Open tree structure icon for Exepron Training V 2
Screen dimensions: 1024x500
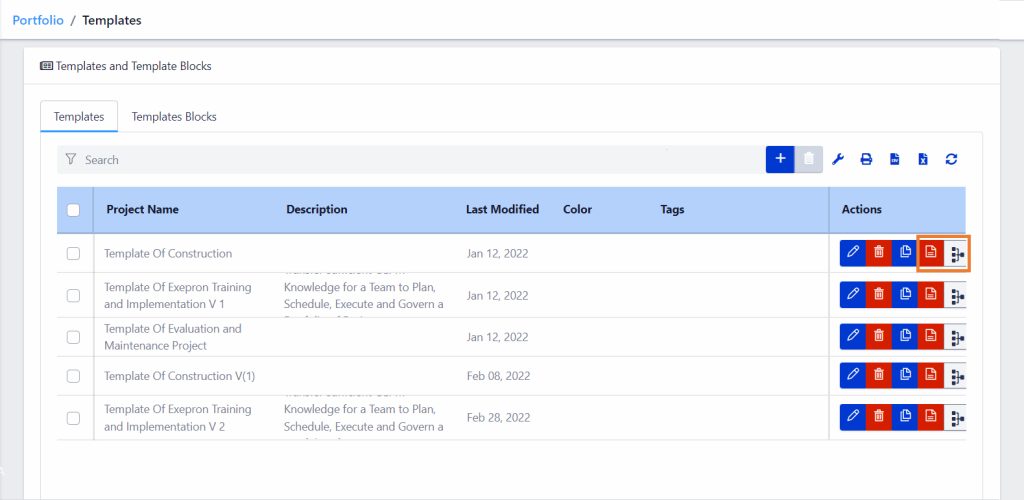[956, 417]
